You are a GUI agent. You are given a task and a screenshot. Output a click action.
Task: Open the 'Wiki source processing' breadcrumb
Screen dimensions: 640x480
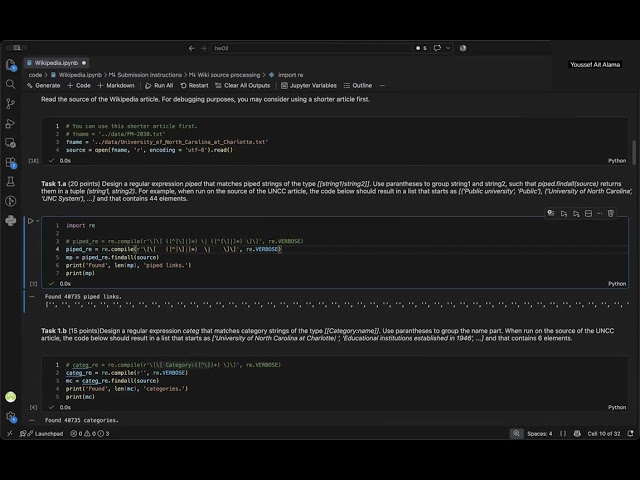pyautogui.click(x=224, y=75)
